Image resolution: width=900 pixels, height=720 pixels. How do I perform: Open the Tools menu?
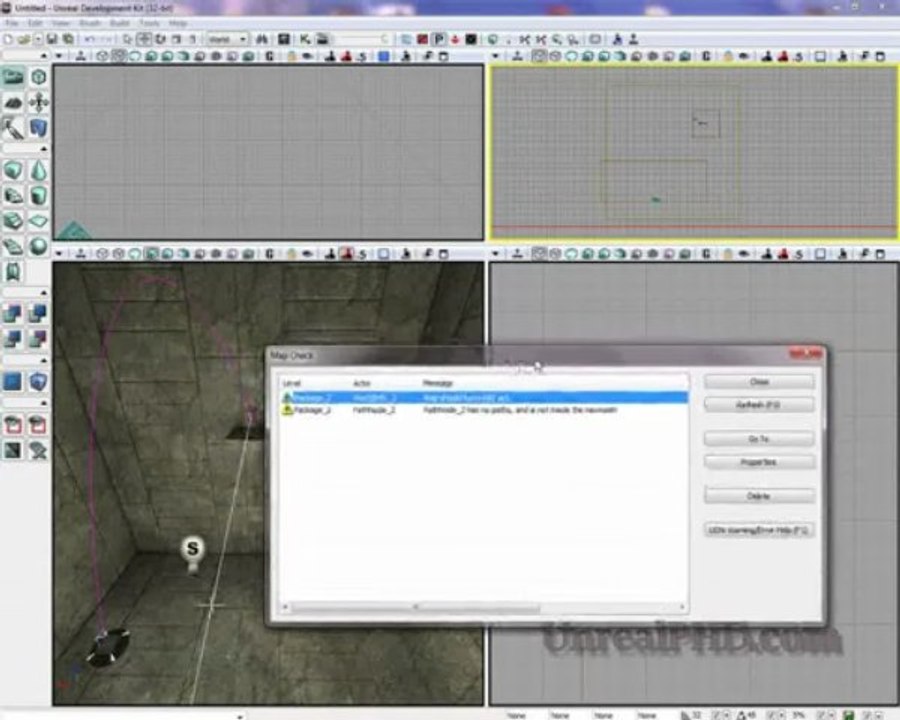coord(149,23)
